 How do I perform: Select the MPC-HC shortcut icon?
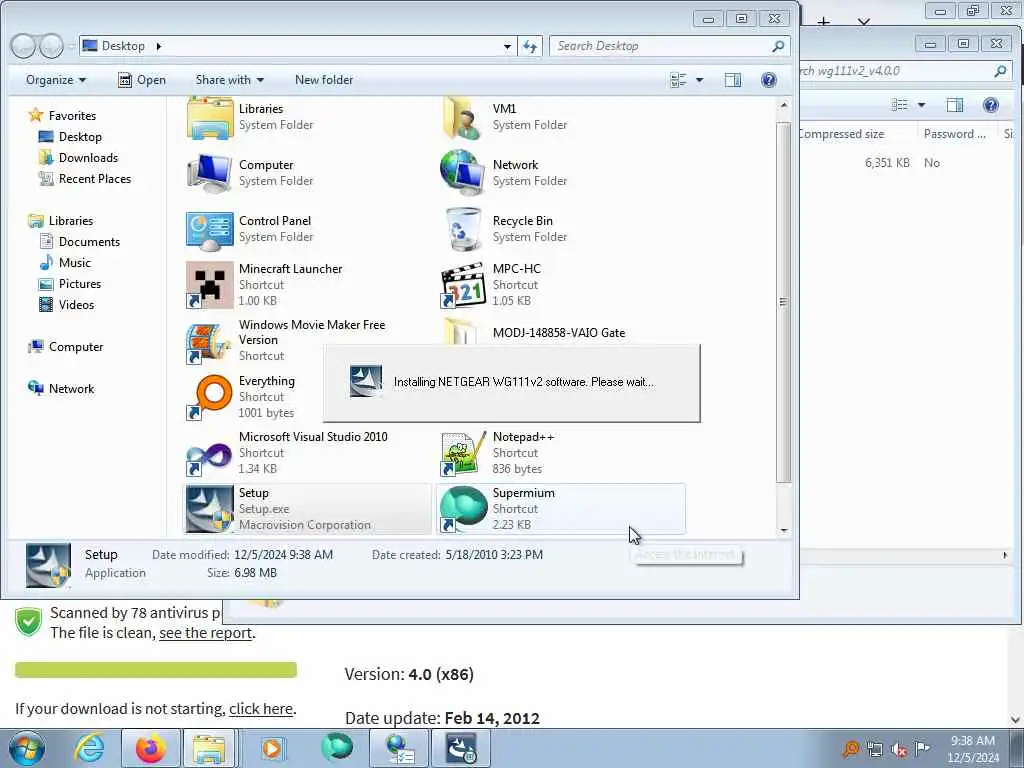[x=463, y=285]
